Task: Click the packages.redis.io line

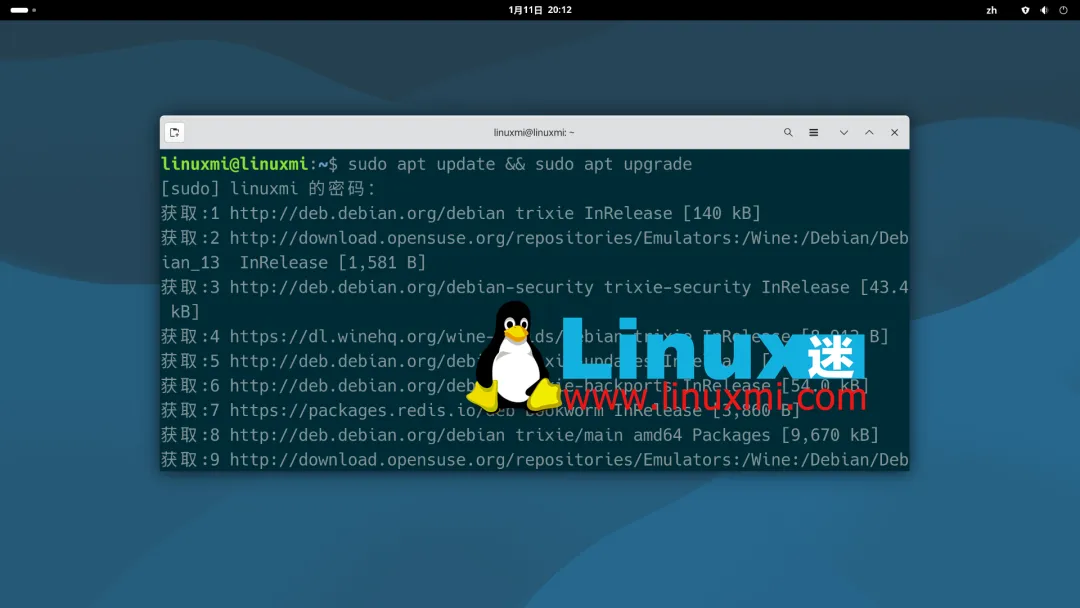Action: tap(480, 410)
